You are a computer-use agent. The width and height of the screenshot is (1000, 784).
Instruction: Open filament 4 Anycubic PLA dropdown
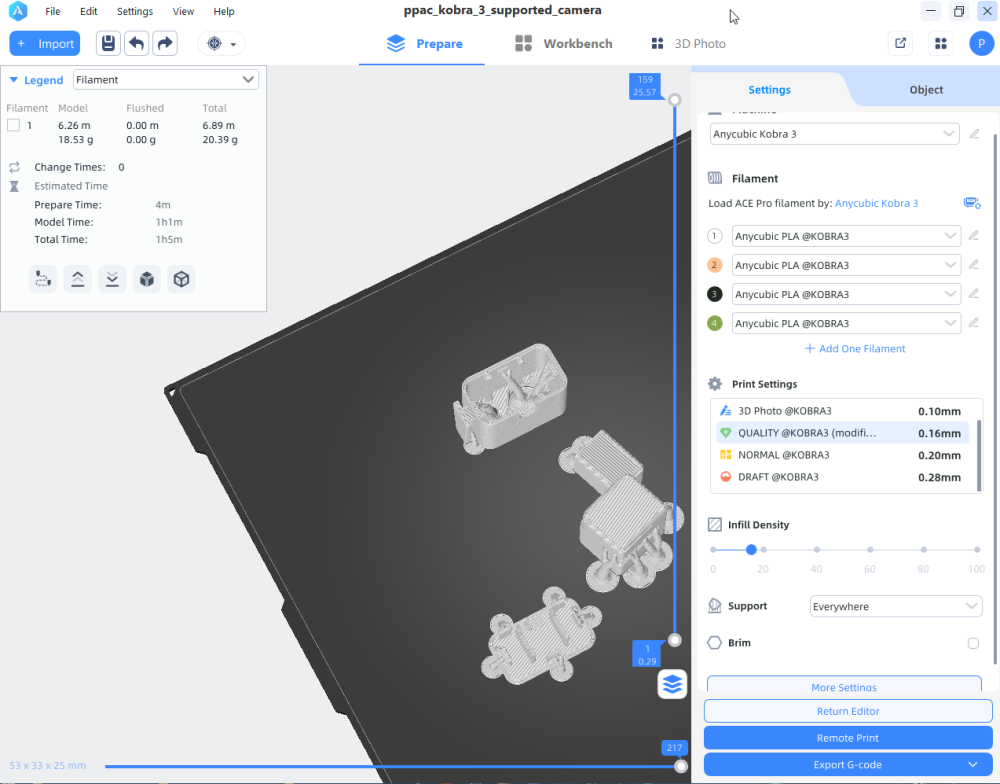click(x=846, y=323)
